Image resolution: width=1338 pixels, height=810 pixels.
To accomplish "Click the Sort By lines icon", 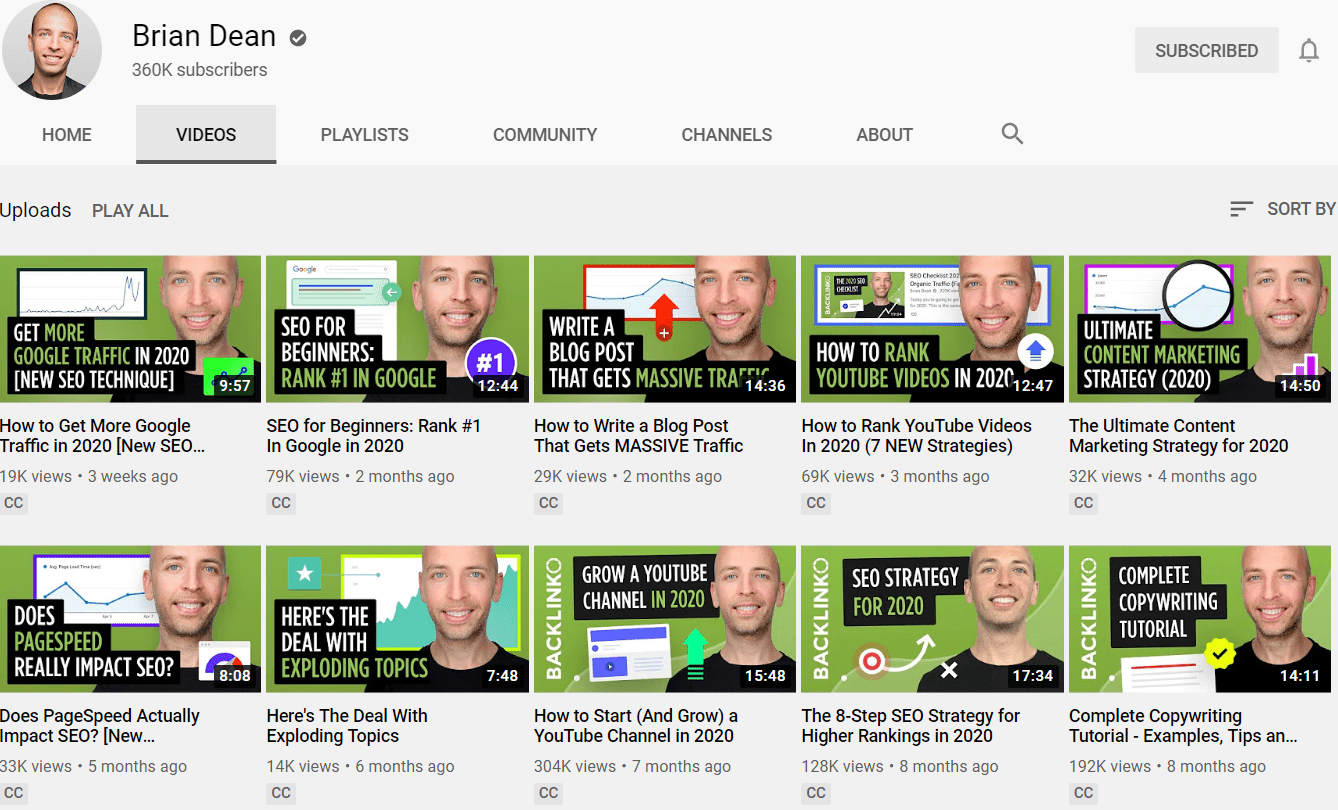I will tap(1241, 209).
